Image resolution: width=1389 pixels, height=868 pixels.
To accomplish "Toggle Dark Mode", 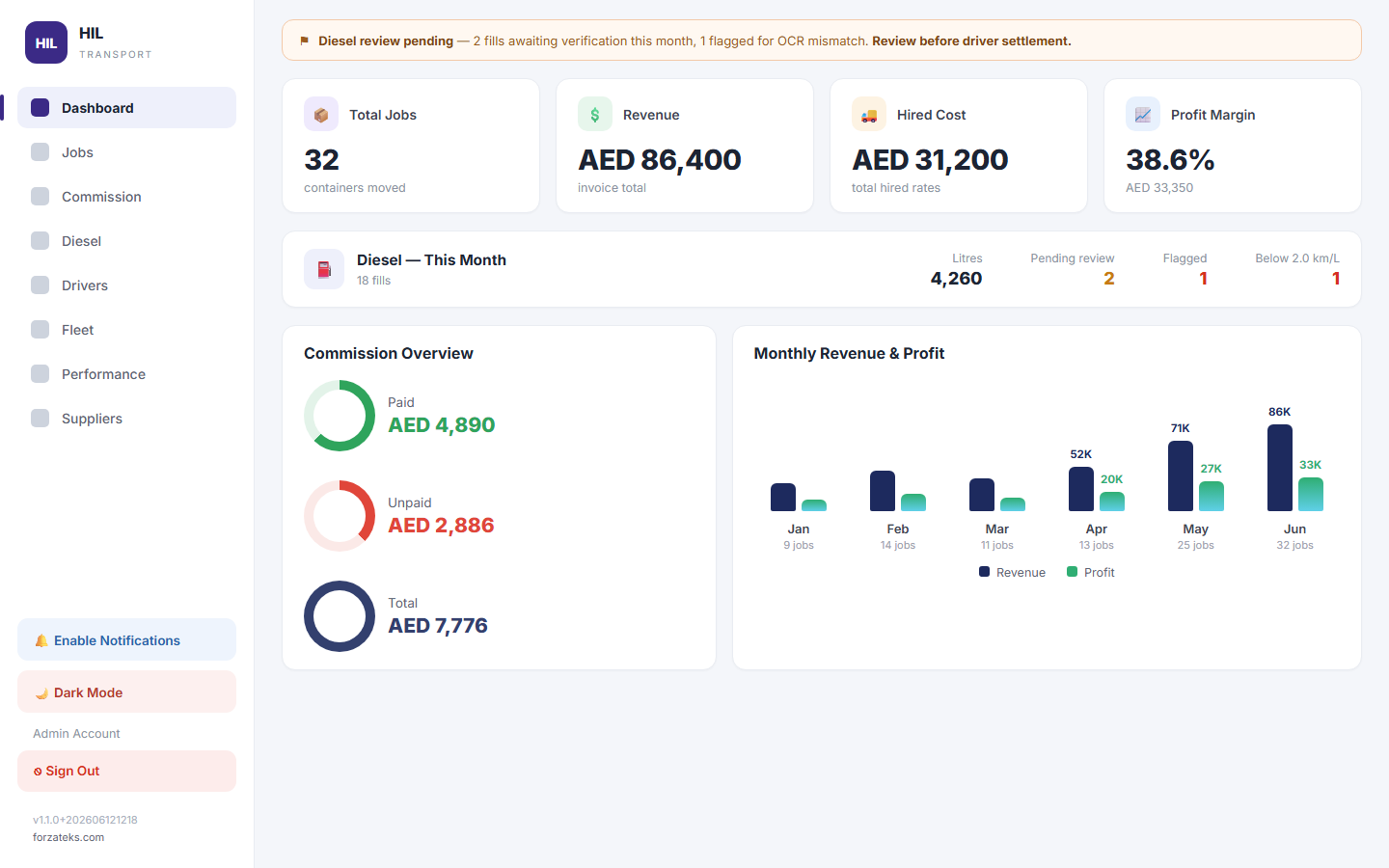I will [x=126, y=692].
